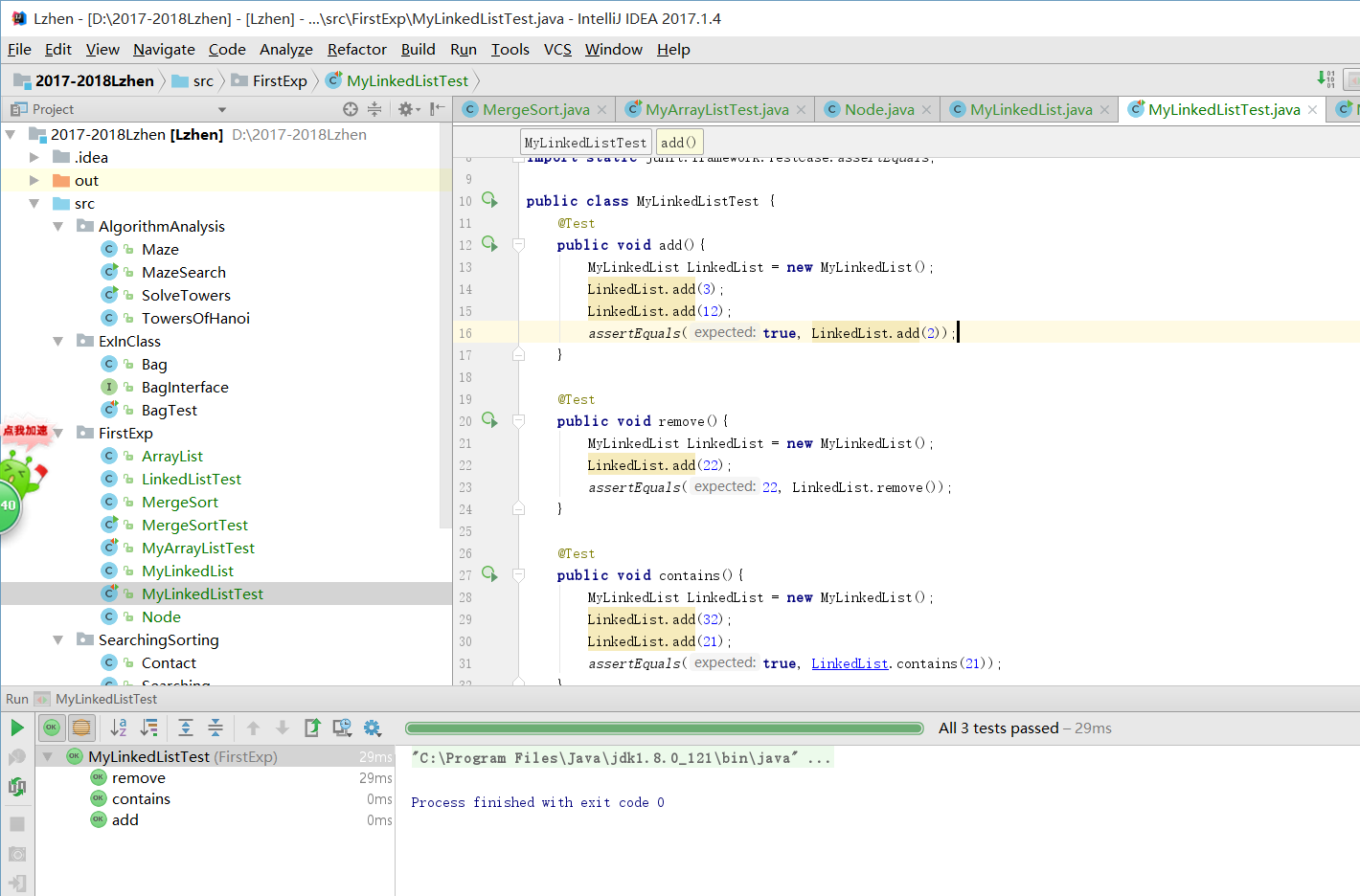Click run gutter icon beside remove() method
This screenshot has width=1360, height=896.
point(489,420)
